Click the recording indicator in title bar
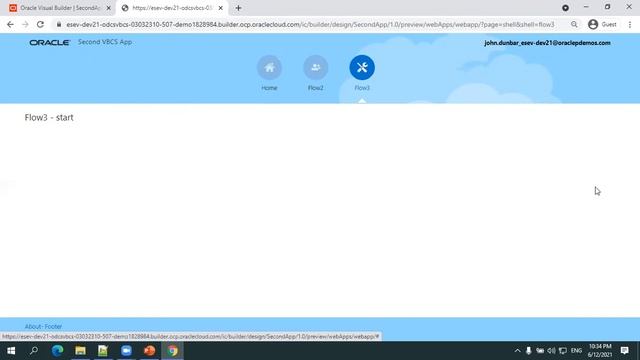This screenshot has height=360, width=640. tap(565, 8)
